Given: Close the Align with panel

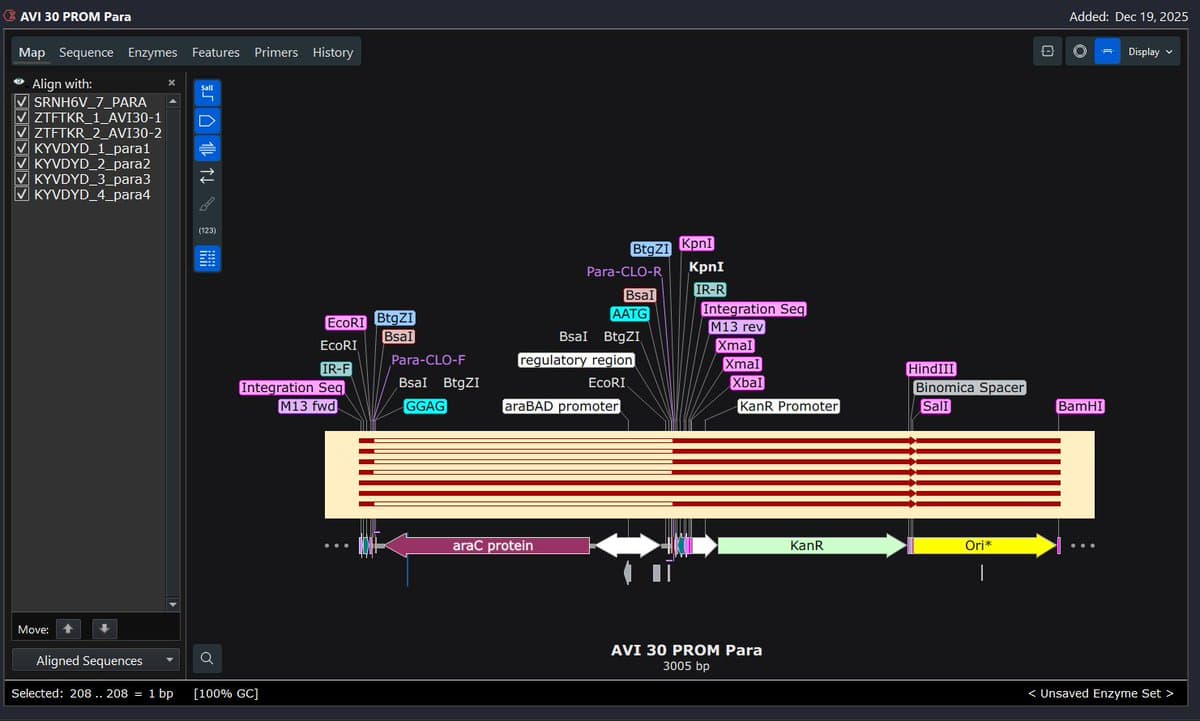Looking at the screenshot, I should click(x=171, y=83).
